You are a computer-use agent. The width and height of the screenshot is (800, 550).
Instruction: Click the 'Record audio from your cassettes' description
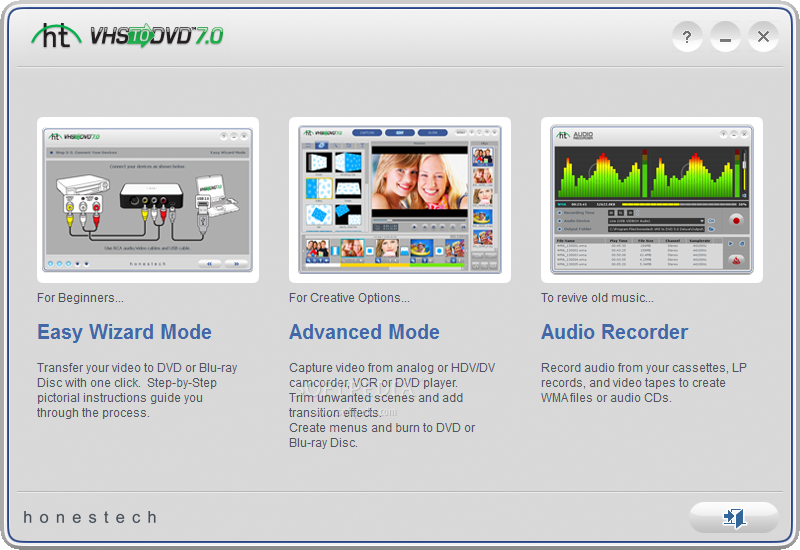pos(644,383)
